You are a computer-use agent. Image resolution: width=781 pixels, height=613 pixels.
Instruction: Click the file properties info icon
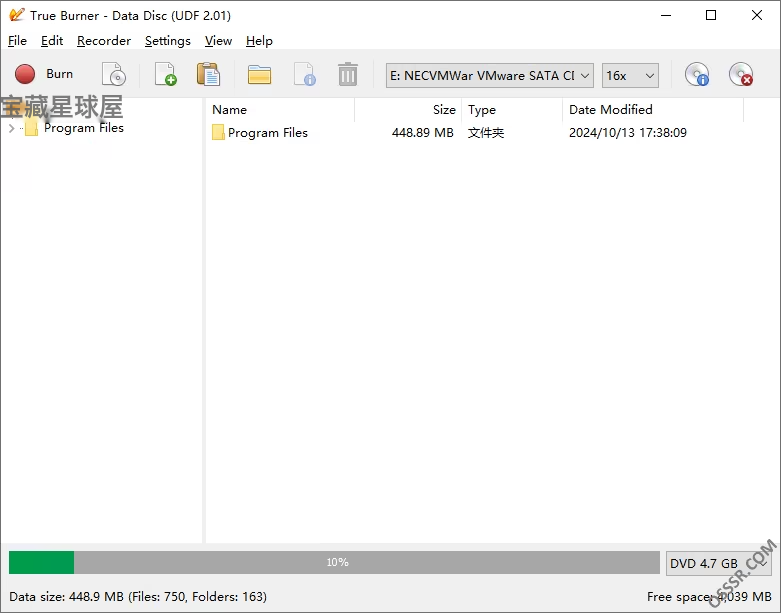[x=304, y=75]
